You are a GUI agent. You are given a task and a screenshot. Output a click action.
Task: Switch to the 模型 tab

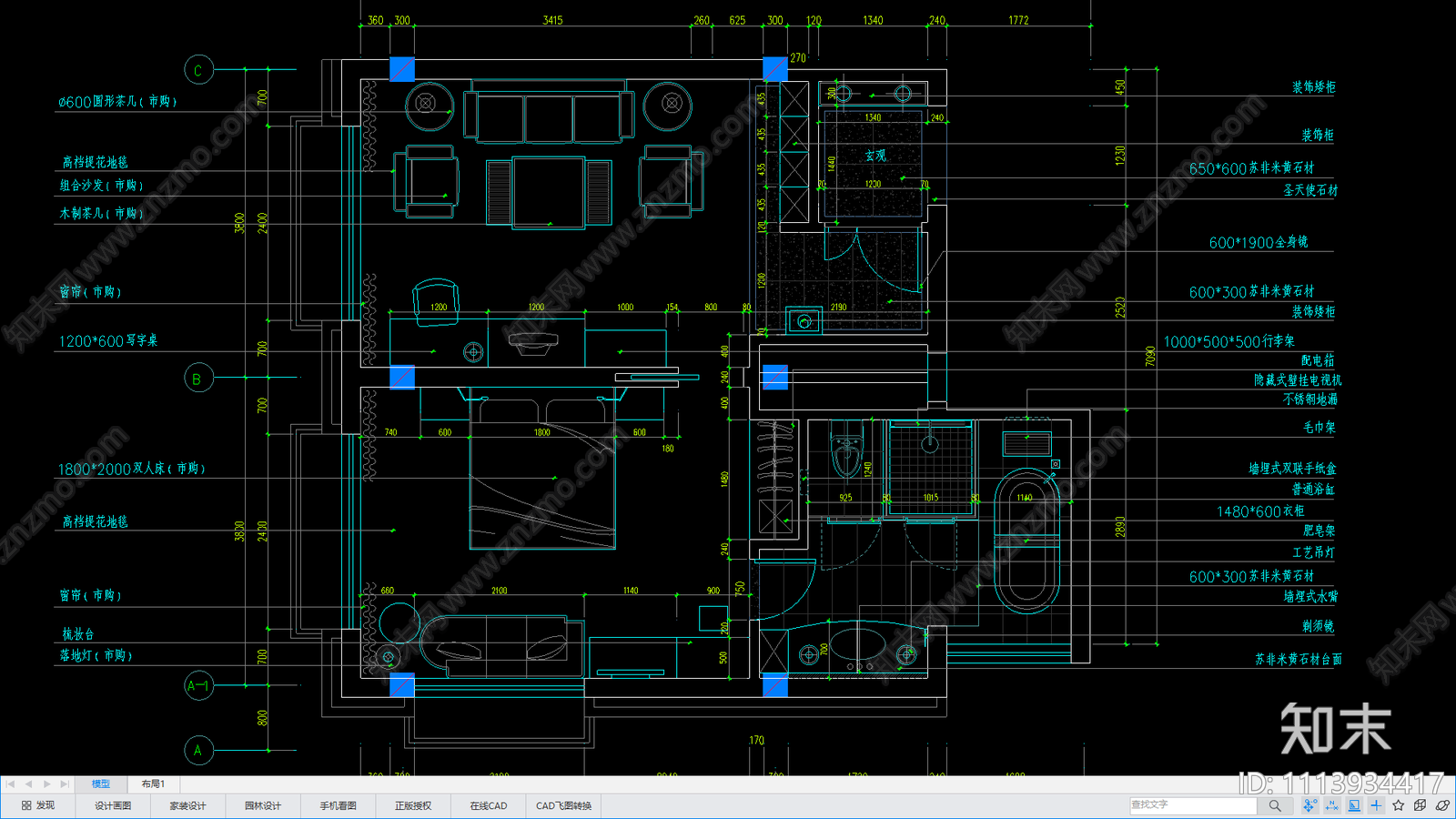(101, 784)
